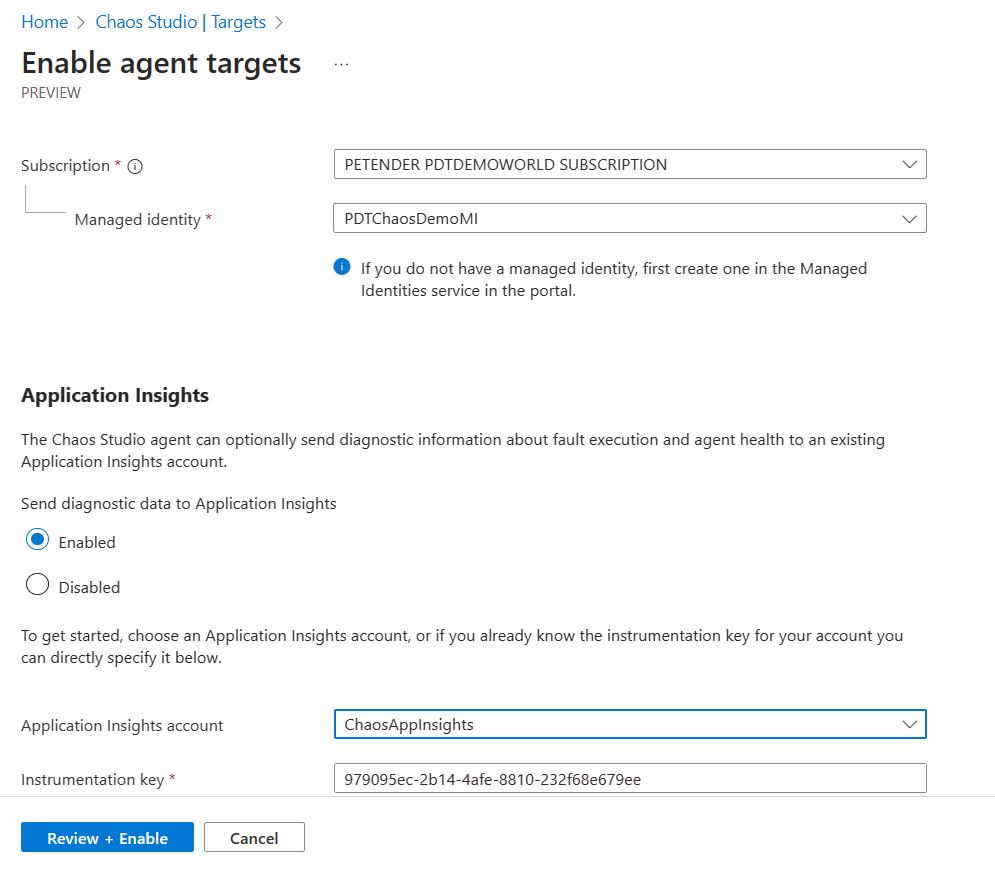
Task: Open the more options ellipsis near the title
Action: (341, 62)
